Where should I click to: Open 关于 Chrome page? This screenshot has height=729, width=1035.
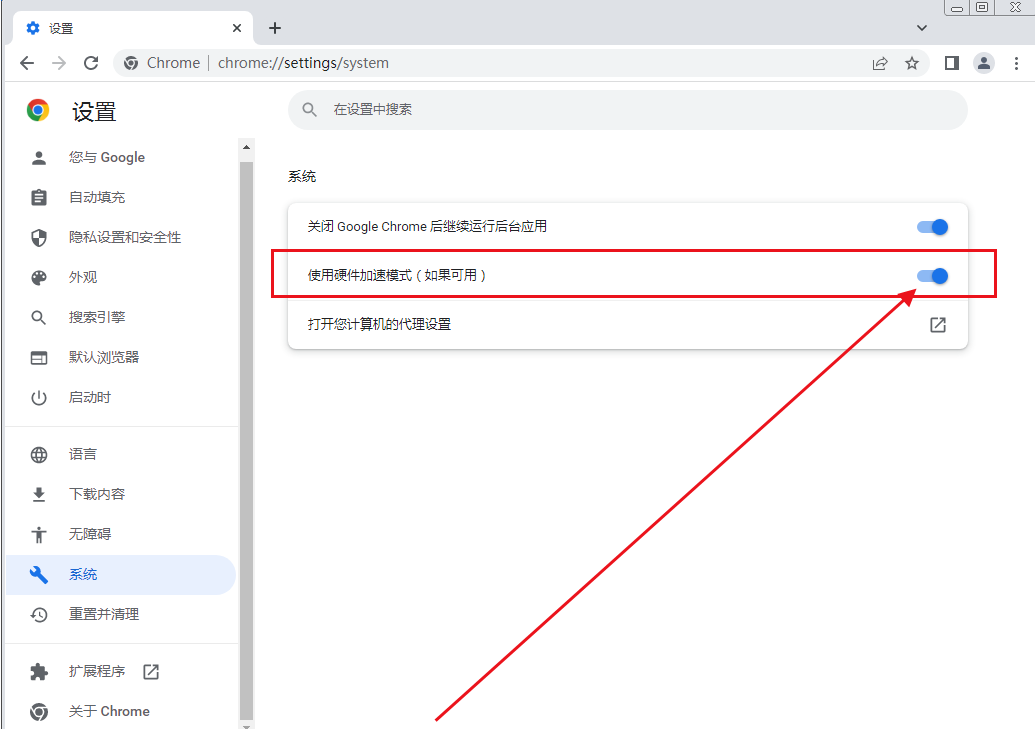tap(121, 712)
